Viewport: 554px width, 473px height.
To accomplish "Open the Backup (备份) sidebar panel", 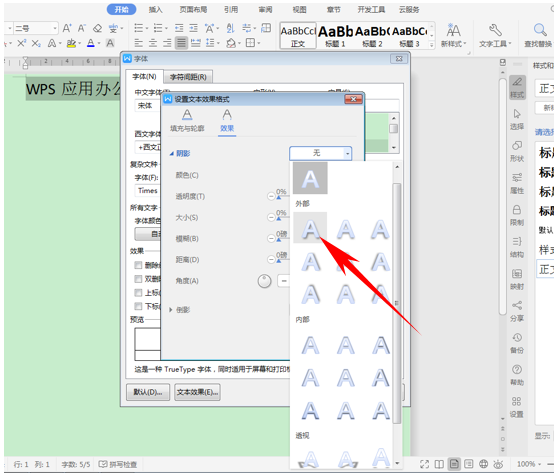I will 517,343.
